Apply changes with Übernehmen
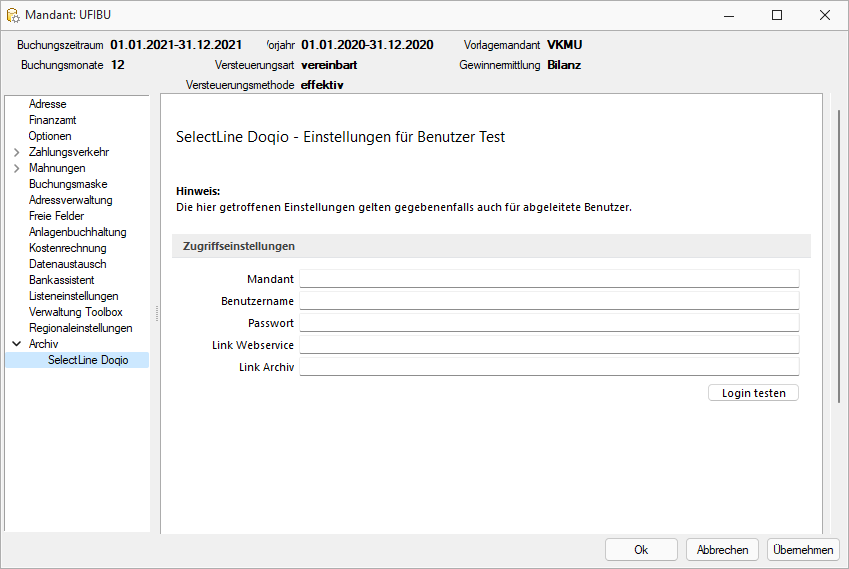849x569 pixels. click(x=803, y=550)
